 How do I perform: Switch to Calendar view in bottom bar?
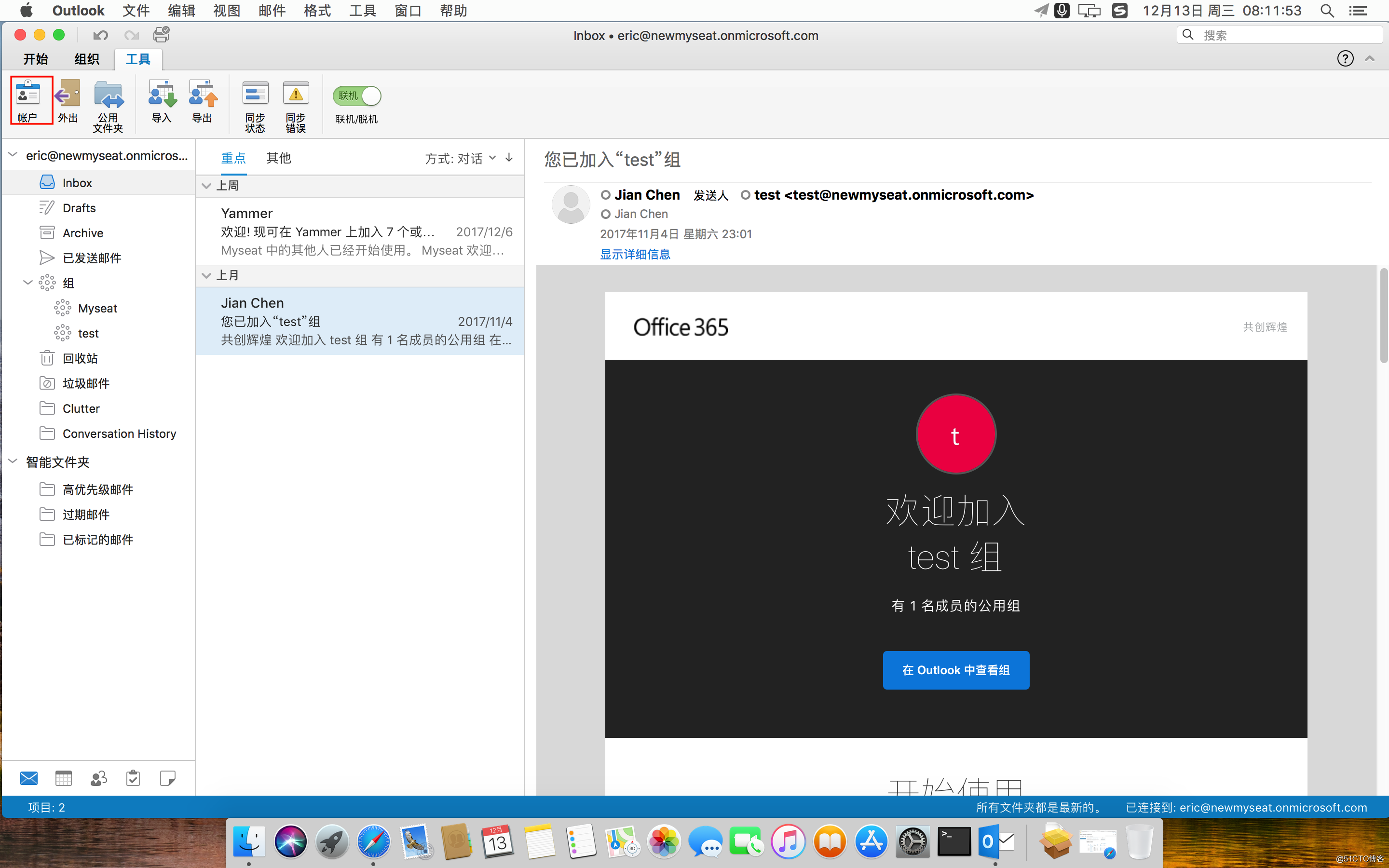[63, 778]
